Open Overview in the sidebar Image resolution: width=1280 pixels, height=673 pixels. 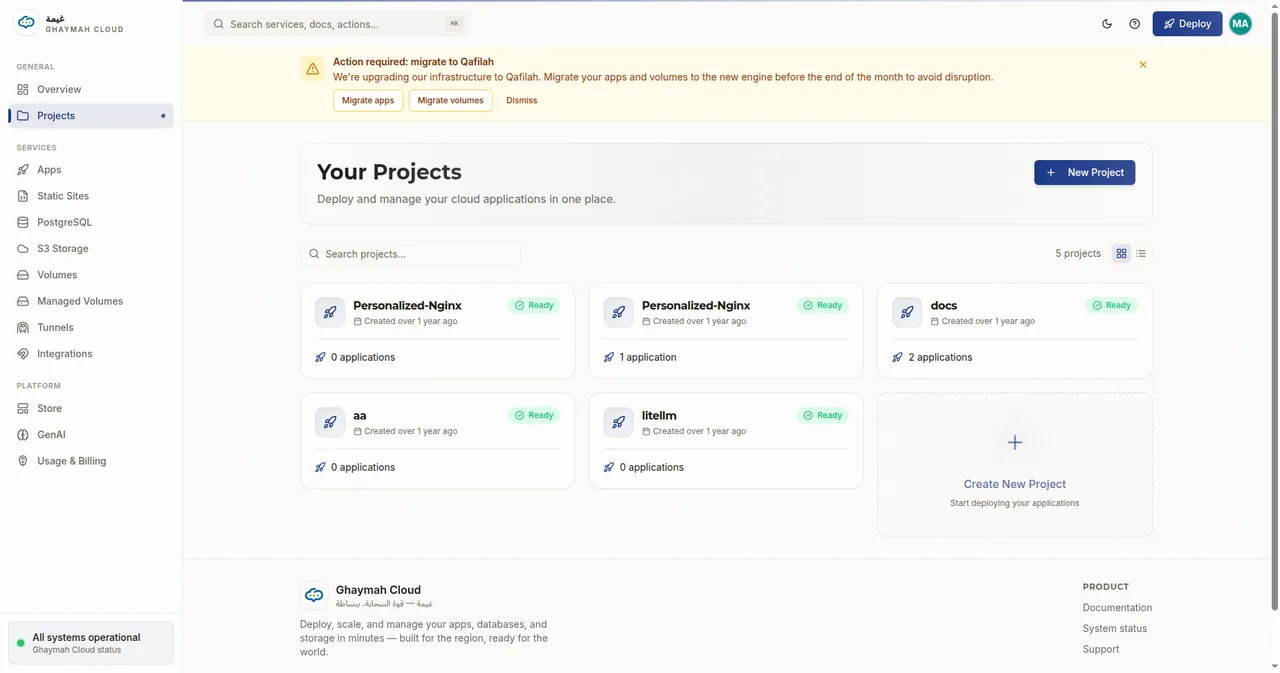[91, 89]
